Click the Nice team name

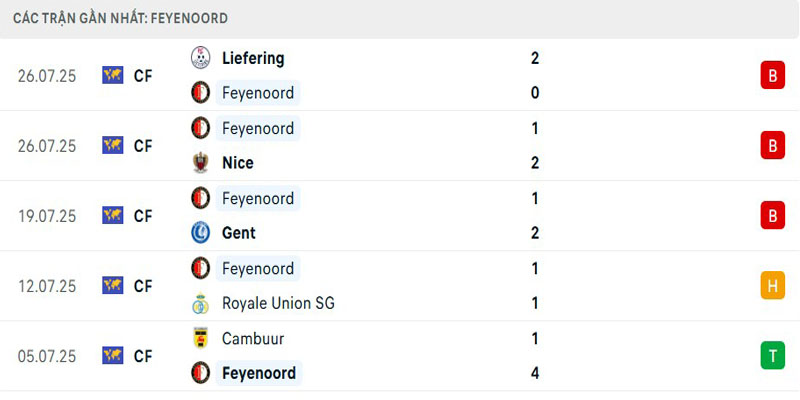pos(238,162)
